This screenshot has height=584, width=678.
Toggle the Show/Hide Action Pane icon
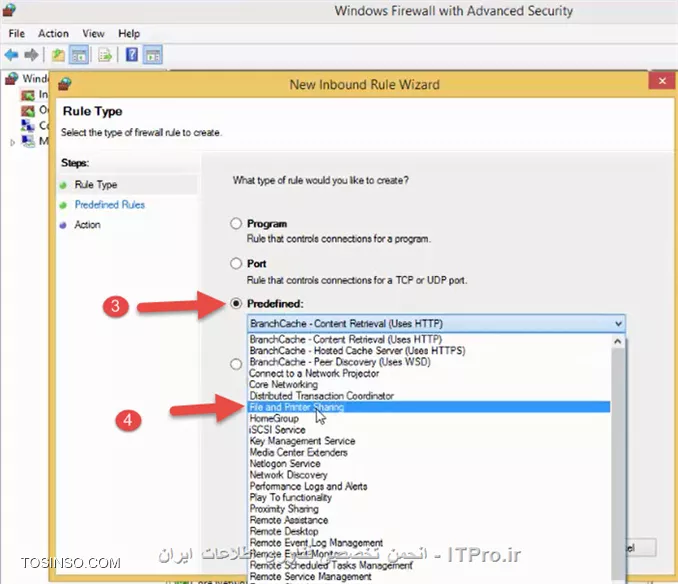pos(153,55)
